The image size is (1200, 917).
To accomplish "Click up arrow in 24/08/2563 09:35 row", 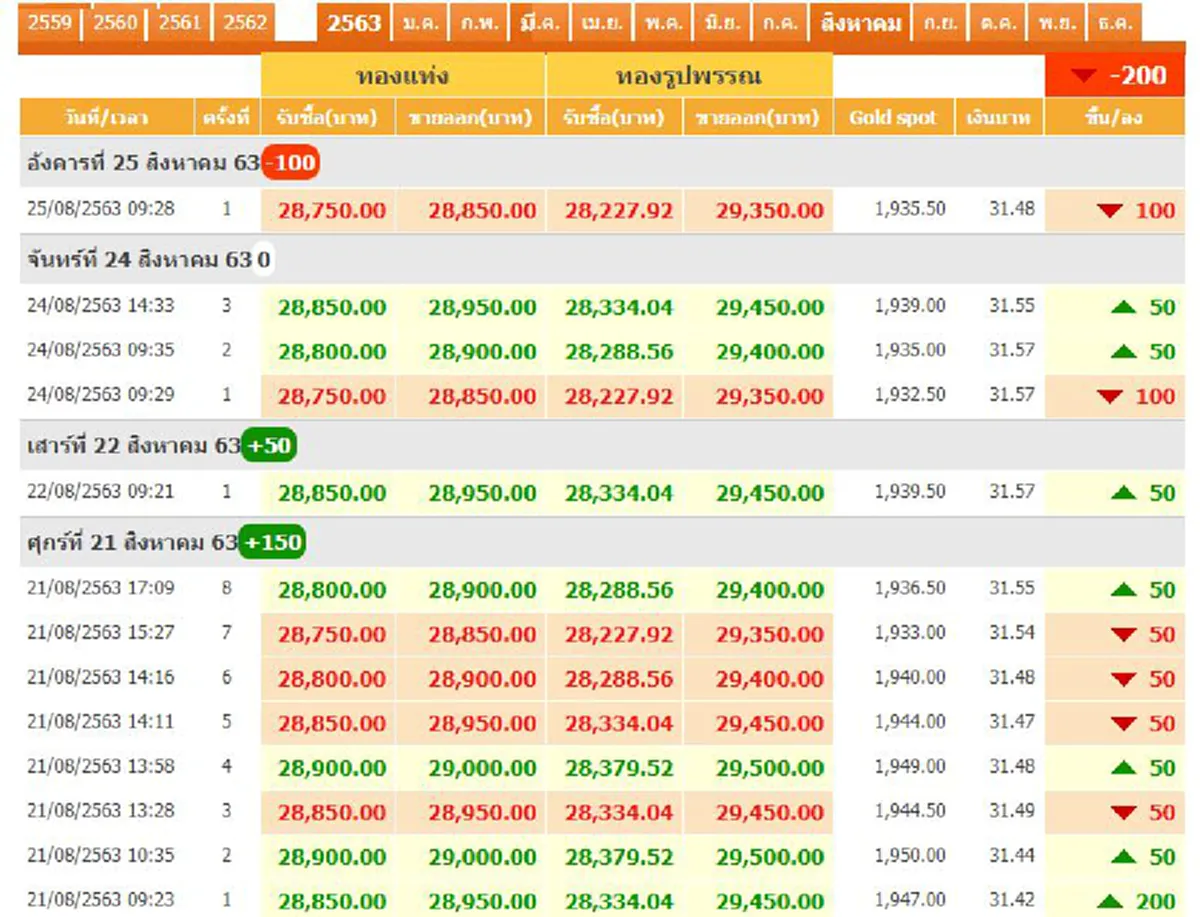I will [x=1124, y=352].
